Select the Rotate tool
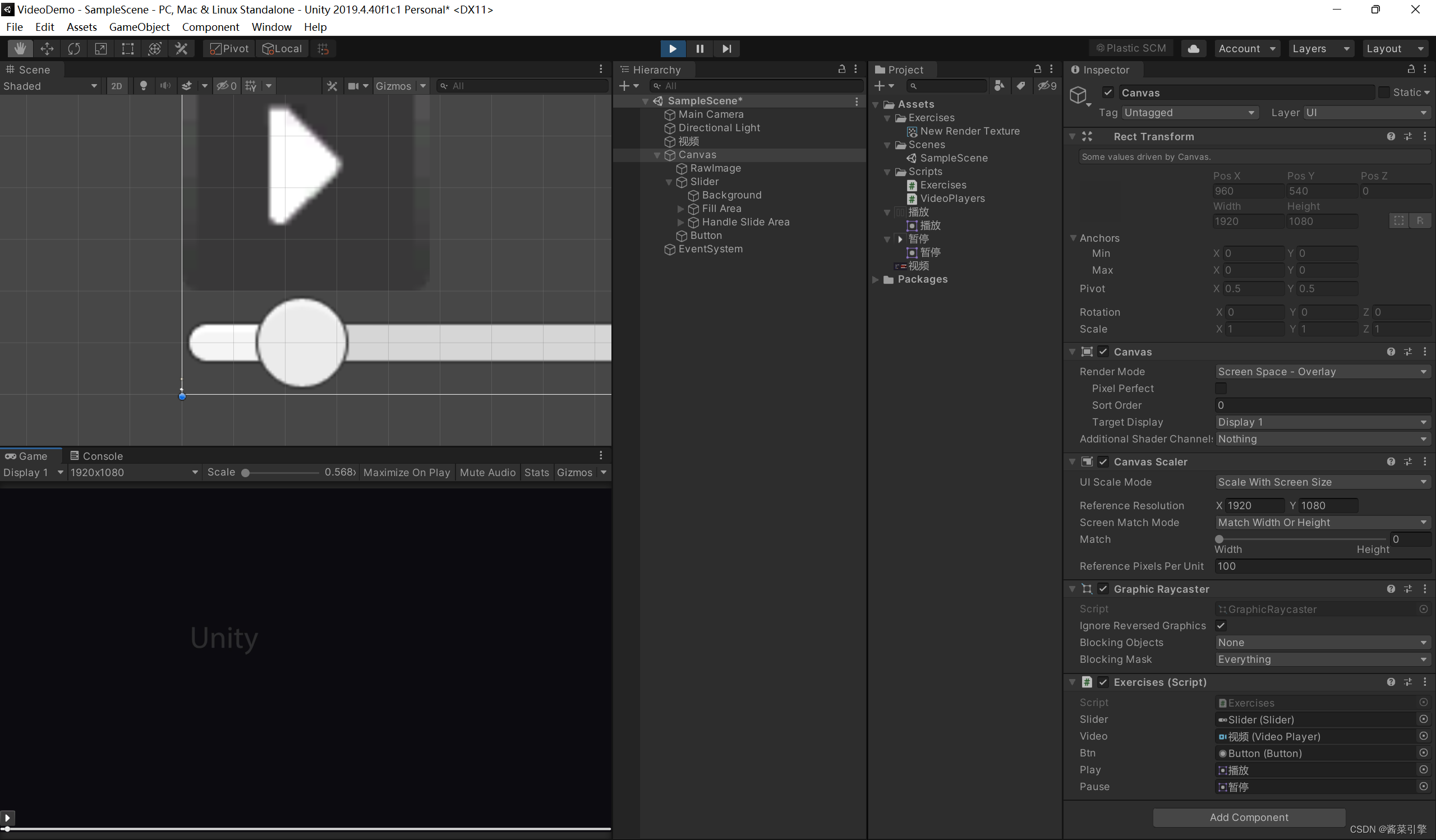The height and width of the screenshot is (840, 1436). pos(73,48)
